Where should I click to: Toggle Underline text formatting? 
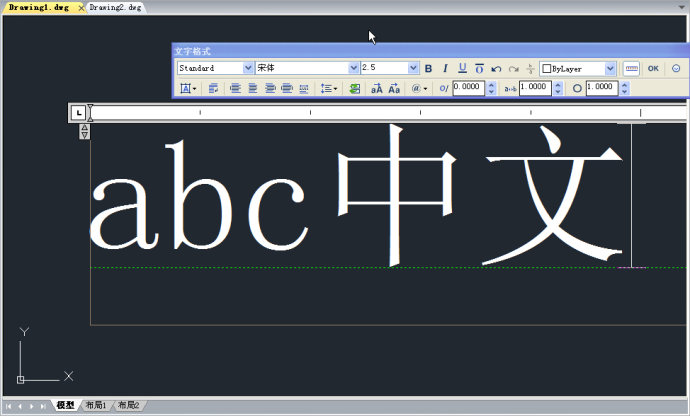click(462, 68)
